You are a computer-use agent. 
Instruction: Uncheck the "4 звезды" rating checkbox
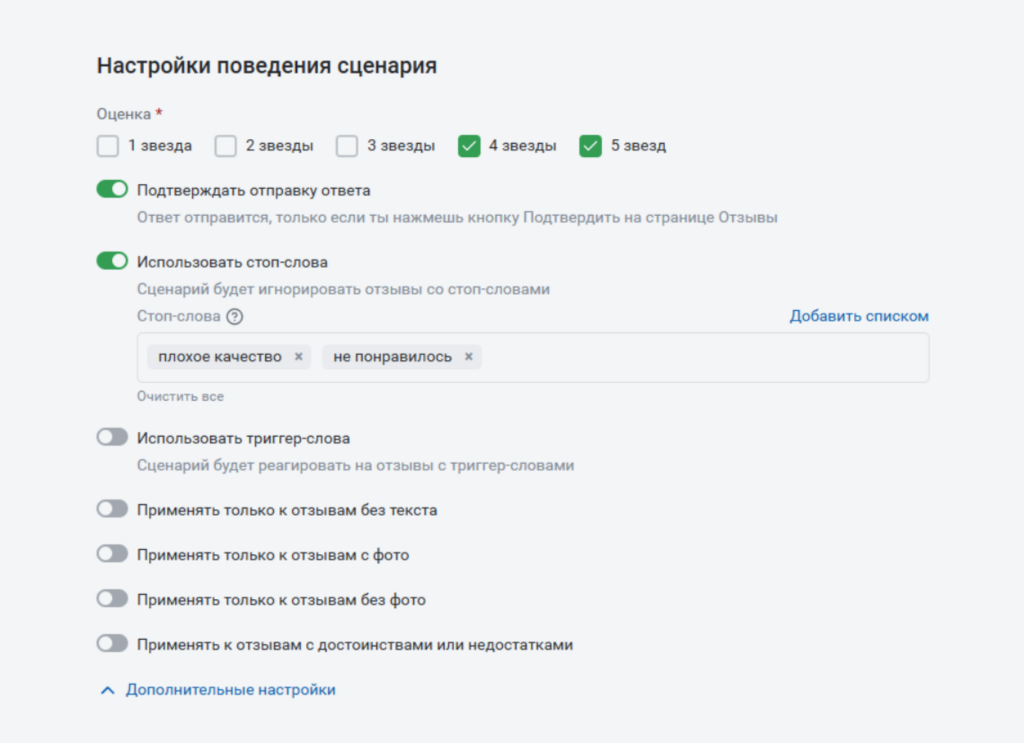[x=469, y=146]
